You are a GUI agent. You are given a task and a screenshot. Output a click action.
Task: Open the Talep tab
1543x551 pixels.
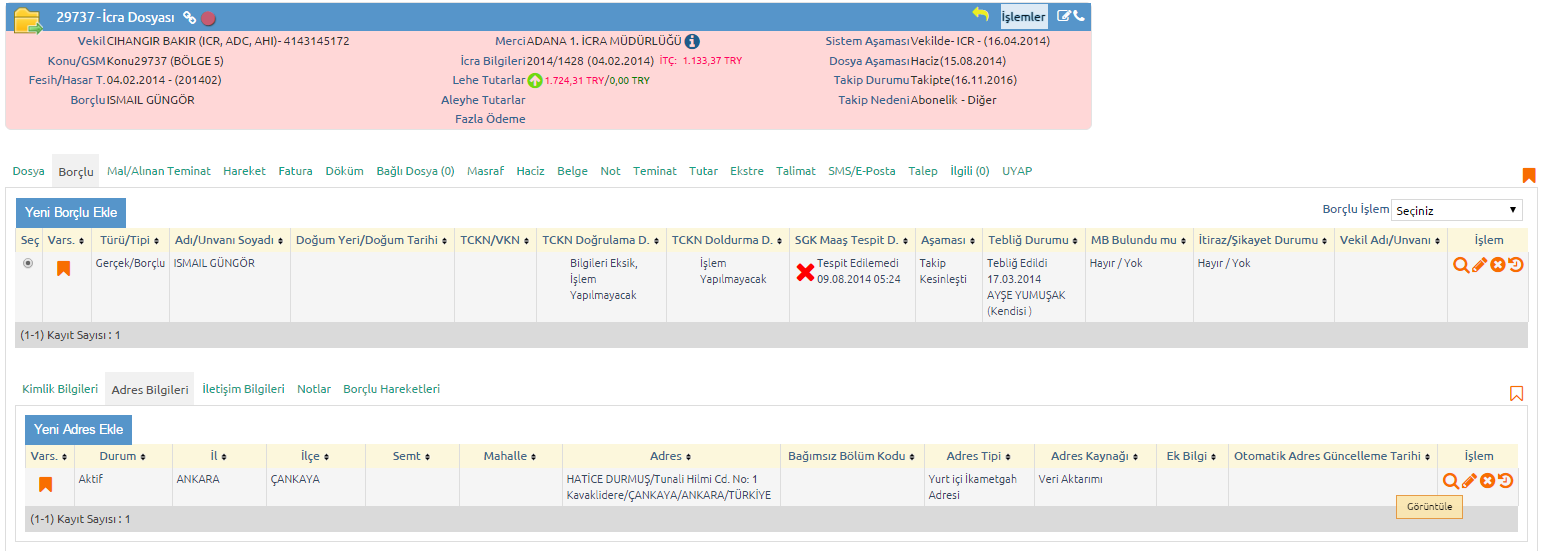[x=923, y=171]
